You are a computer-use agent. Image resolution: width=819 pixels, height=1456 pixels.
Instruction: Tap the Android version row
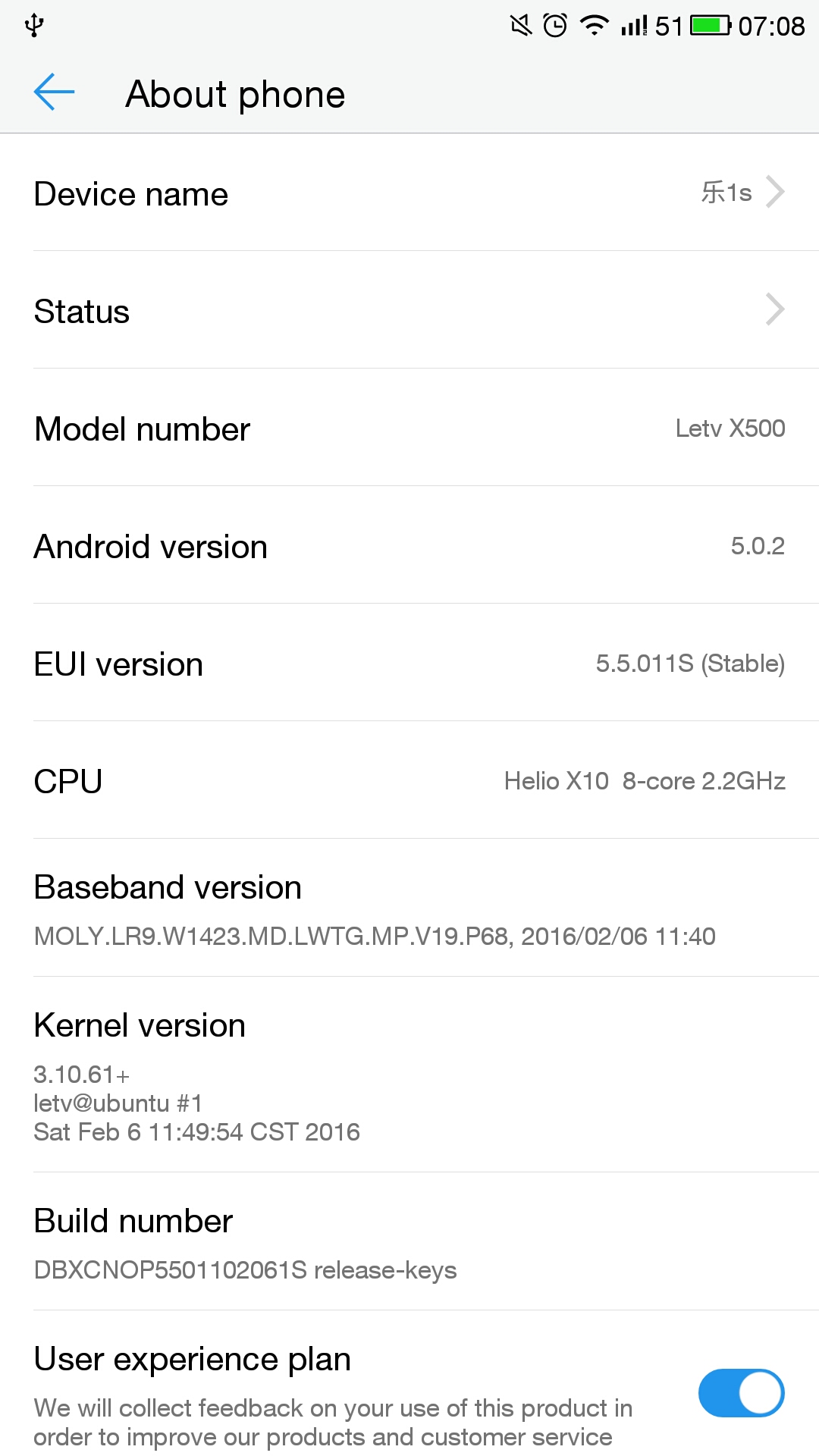point(409,545)
